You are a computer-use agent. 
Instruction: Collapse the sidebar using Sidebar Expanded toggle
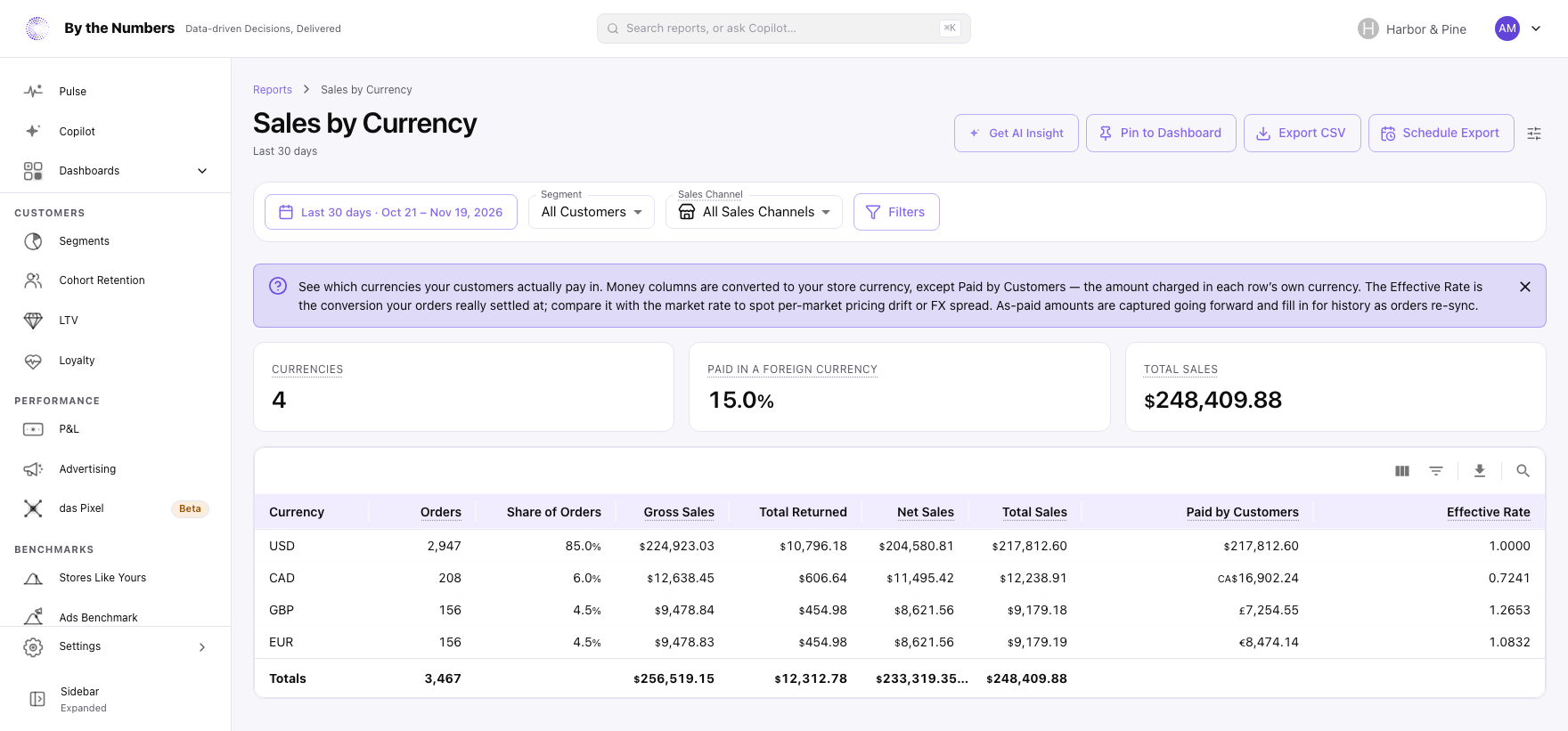pos(37,699)
